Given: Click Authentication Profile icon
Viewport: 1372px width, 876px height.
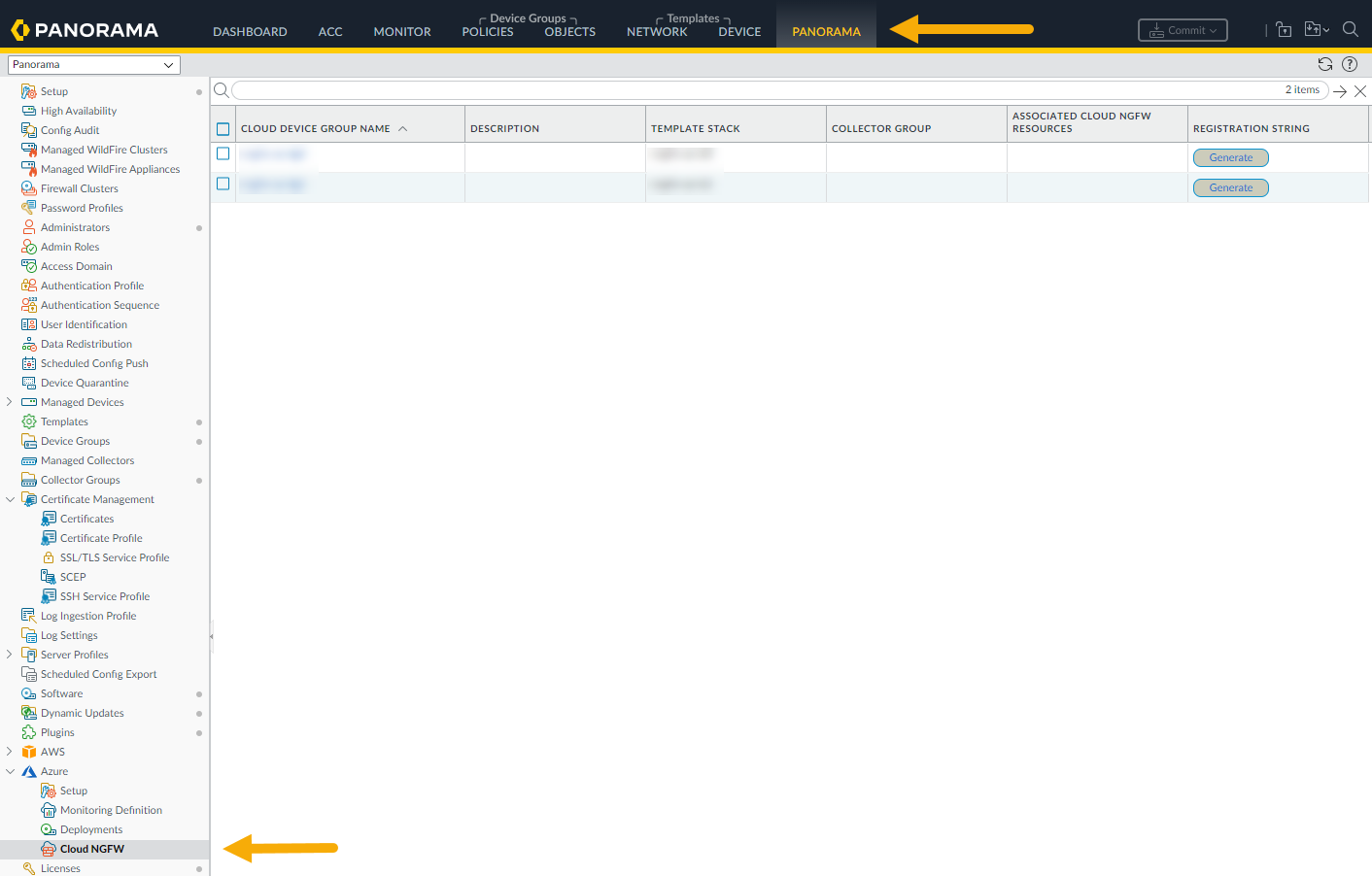Looking at the screenshot, I should point(29,286).
